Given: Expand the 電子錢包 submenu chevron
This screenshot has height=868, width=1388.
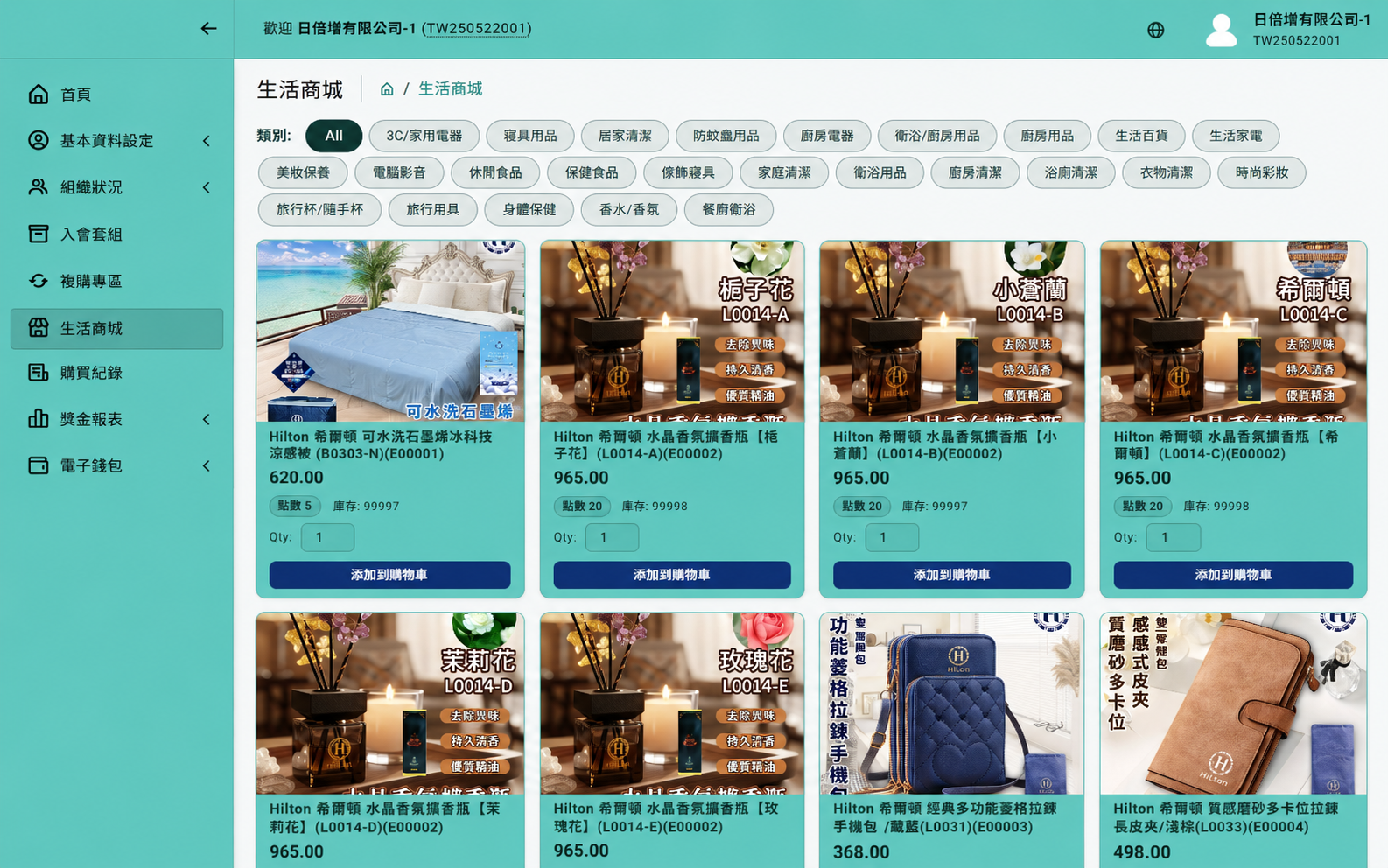Looking at the screenshot, I should 207,466.
